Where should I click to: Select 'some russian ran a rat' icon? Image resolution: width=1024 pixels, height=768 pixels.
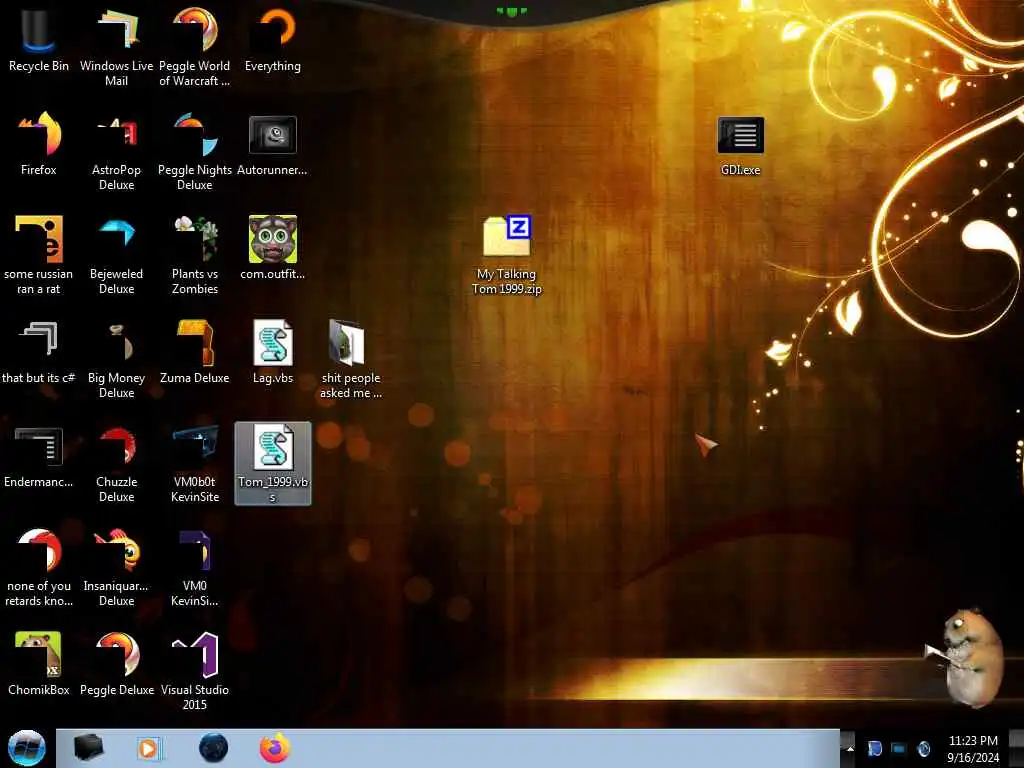click(x=39, y=255)
